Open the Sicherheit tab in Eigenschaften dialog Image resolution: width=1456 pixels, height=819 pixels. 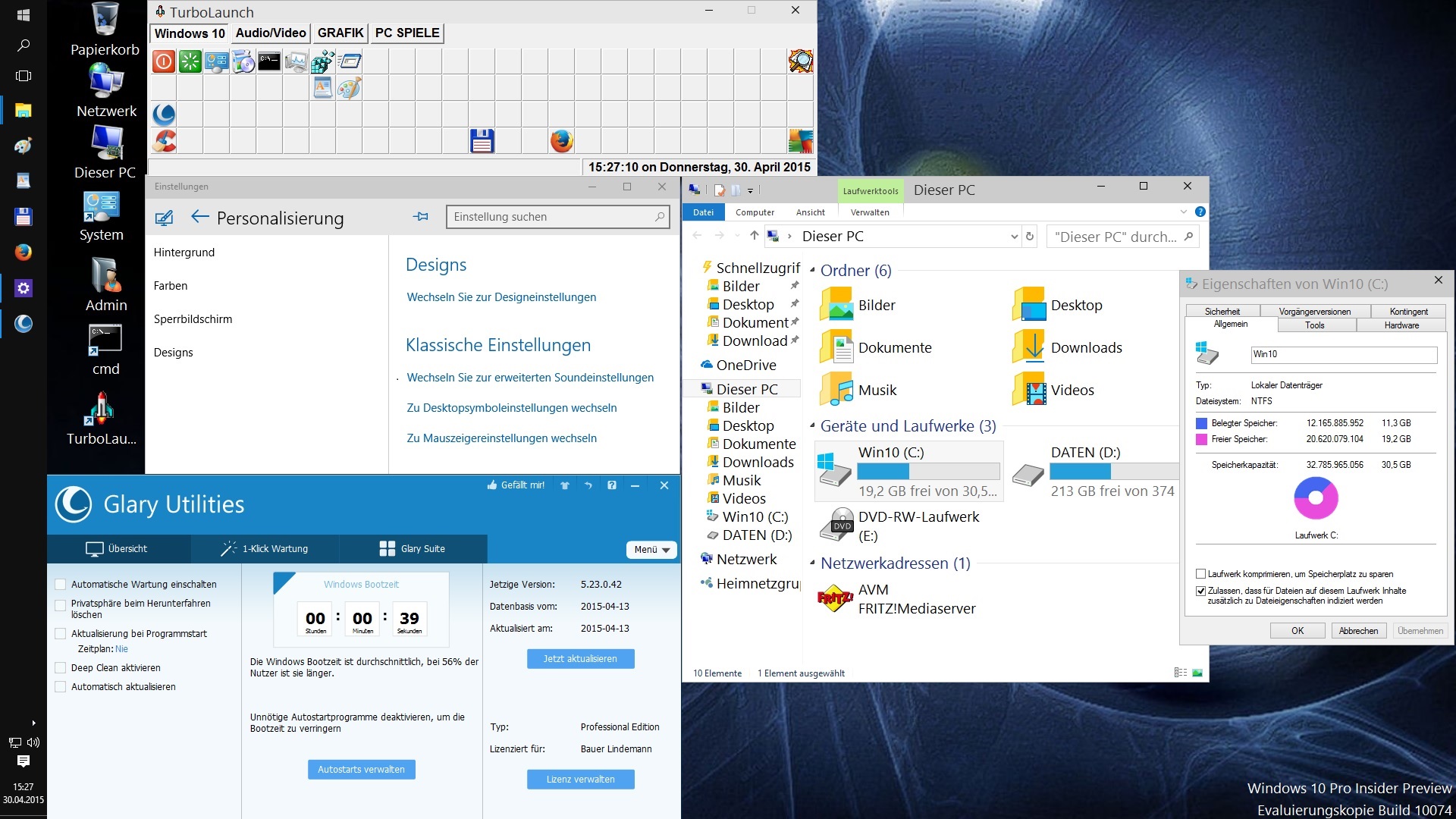(1222, 312)
